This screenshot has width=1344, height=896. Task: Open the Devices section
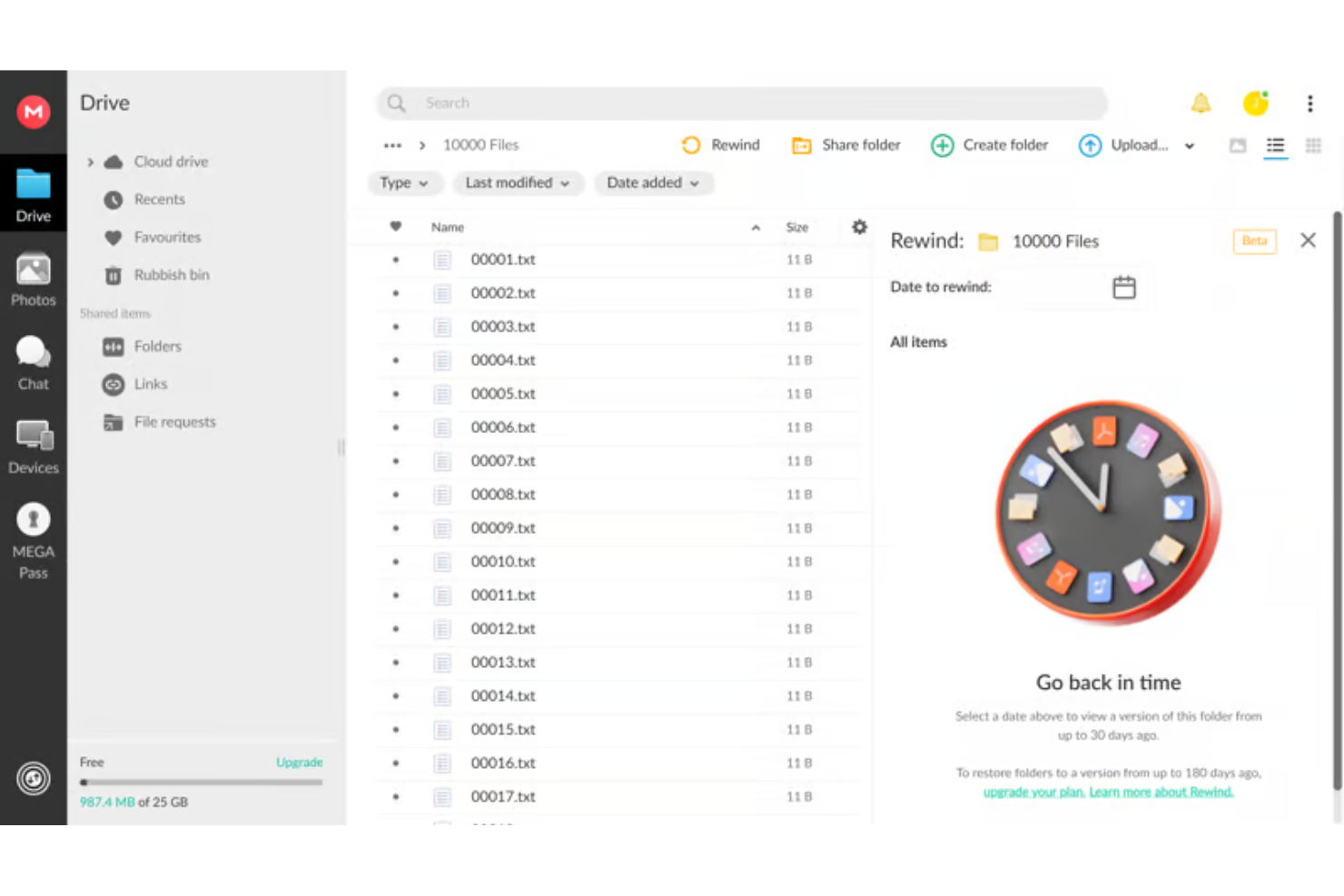(33, 446)
